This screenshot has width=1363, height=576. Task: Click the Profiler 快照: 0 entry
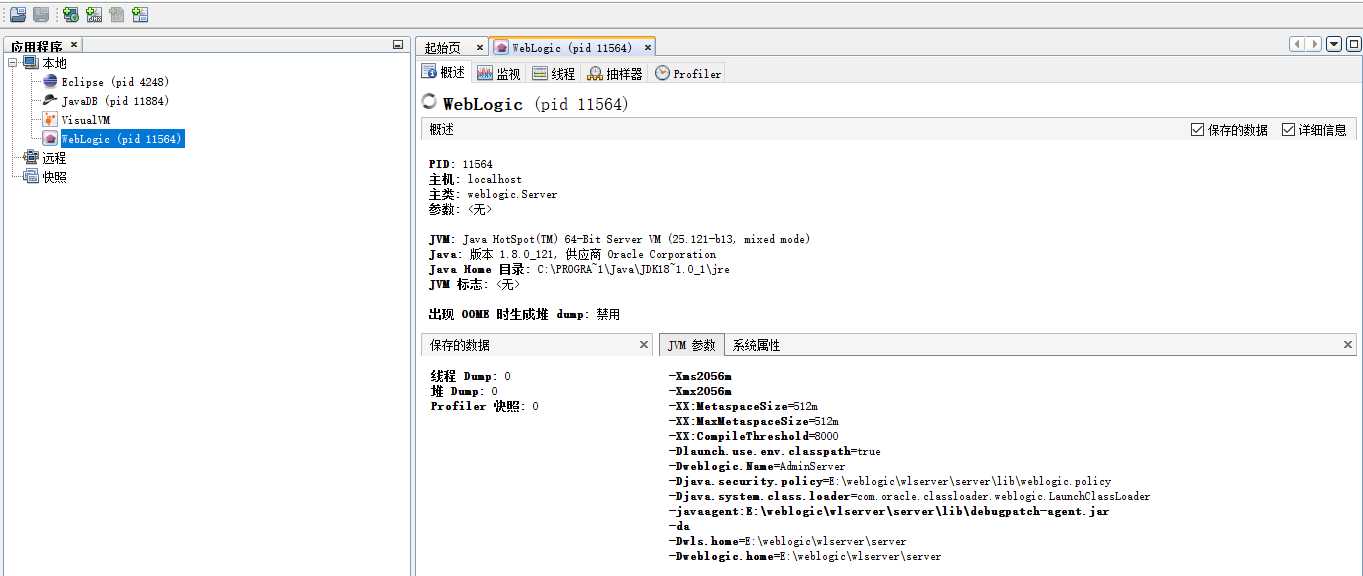[x=485, y=406]
